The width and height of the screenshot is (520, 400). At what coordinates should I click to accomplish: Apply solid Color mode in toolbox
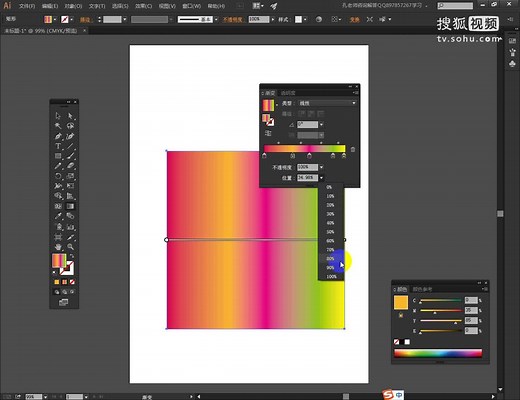(x=57, y=282)
